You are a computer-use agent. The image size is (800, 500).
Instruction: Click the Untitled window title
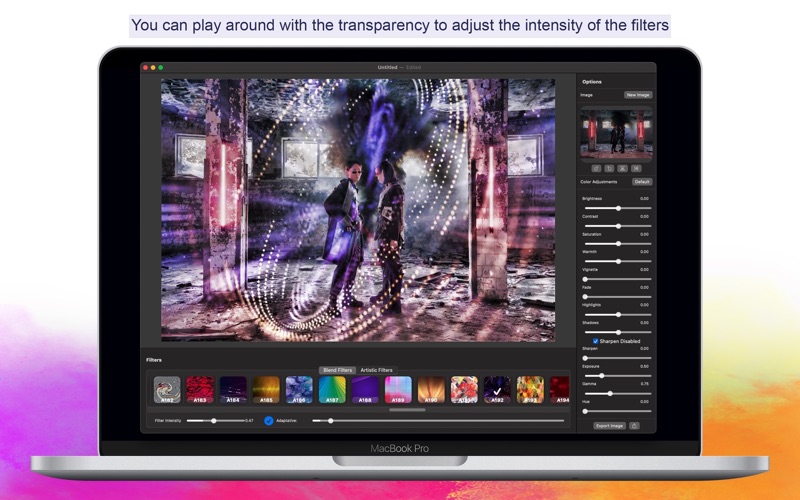click(x=387, y=67)
